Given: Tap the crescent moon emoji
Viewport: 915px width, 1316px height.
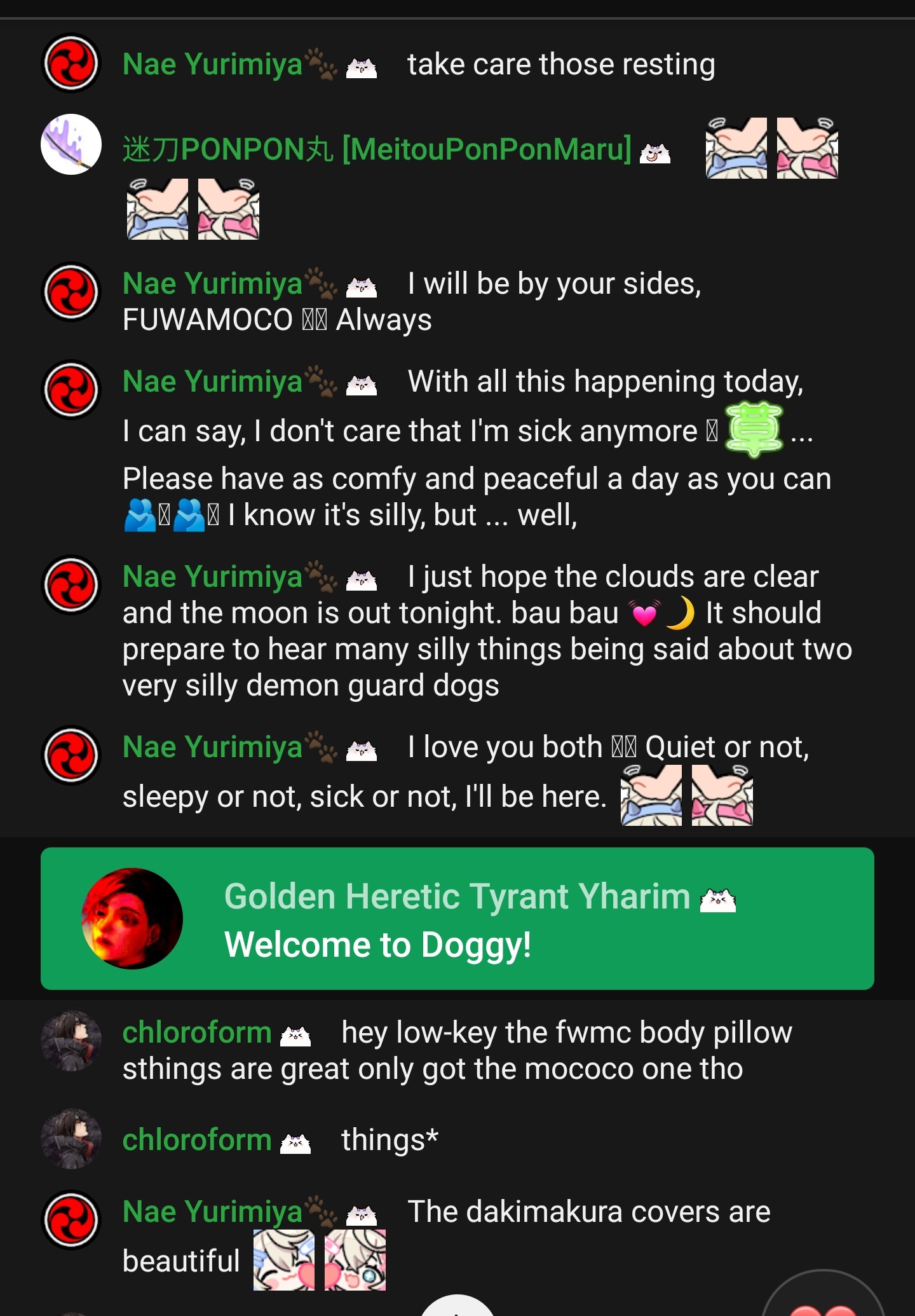Looking at the screenshot, I should [681, 613].
